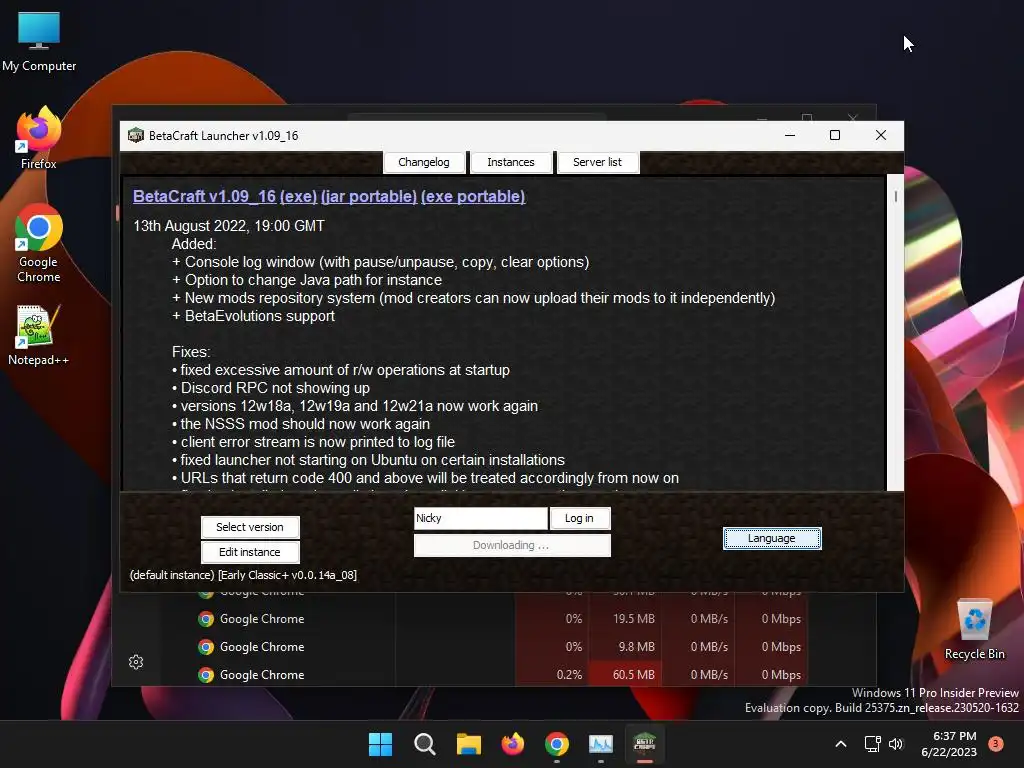Click the changelog date 13th August 2022

(x=229, y=226)
